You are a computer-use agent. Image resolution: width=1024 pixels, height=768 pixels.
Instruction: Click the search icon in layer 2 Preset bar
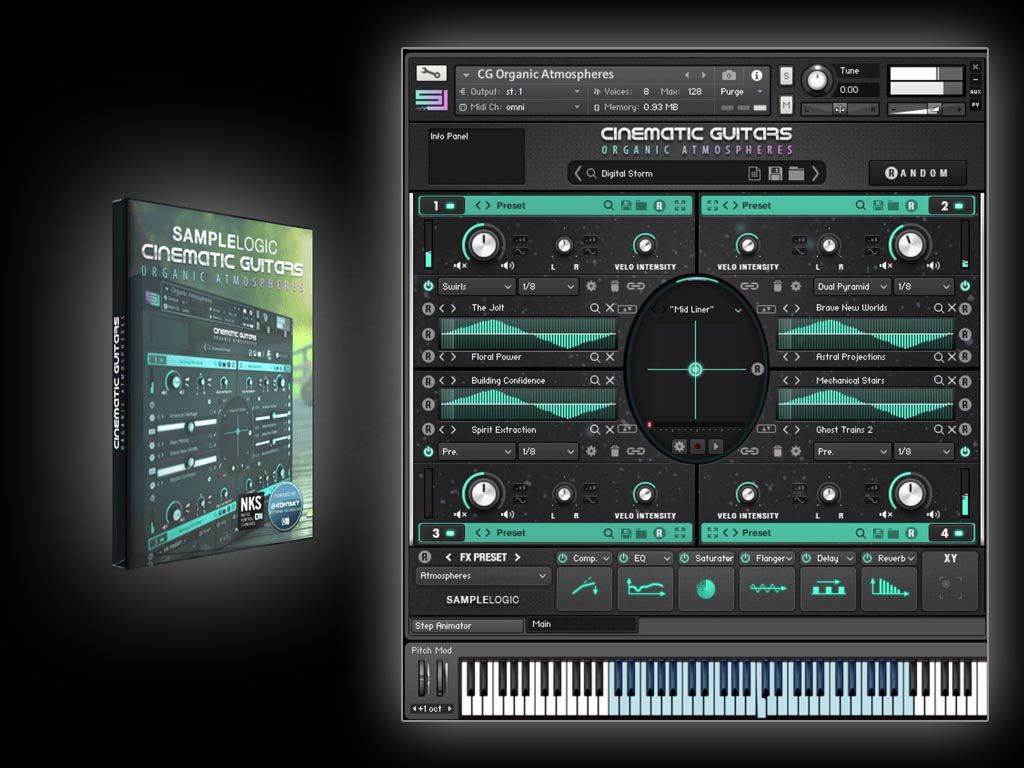pyautogui.click(x=861, y=206)
